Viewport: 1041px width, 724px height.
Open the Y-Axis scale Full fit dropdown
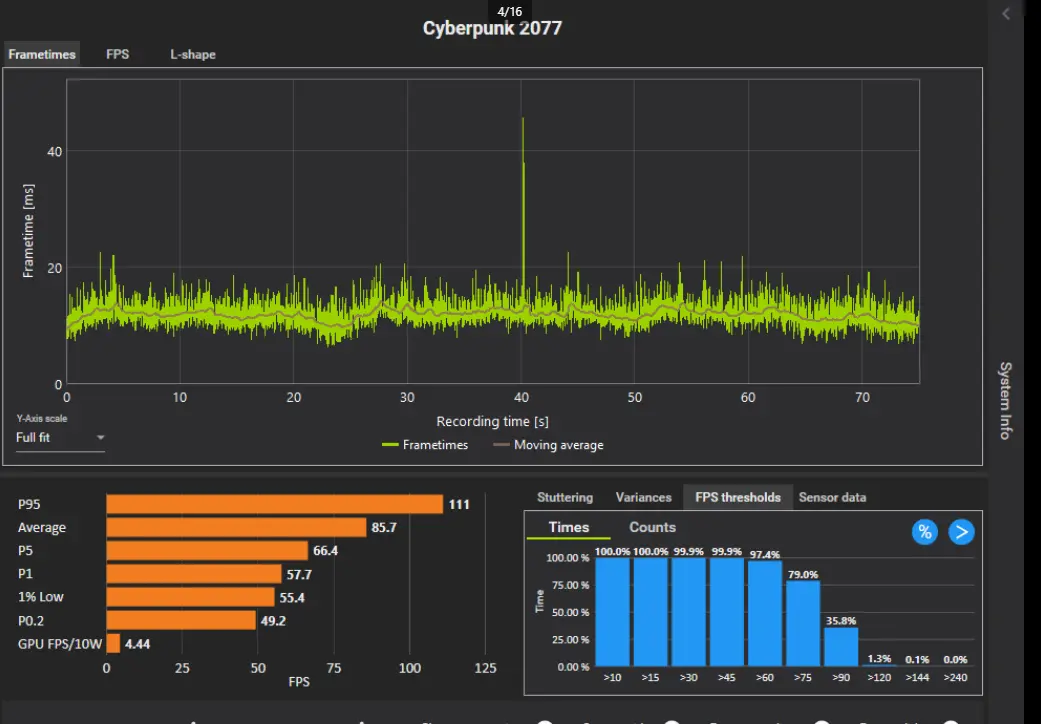click(60, 438)
